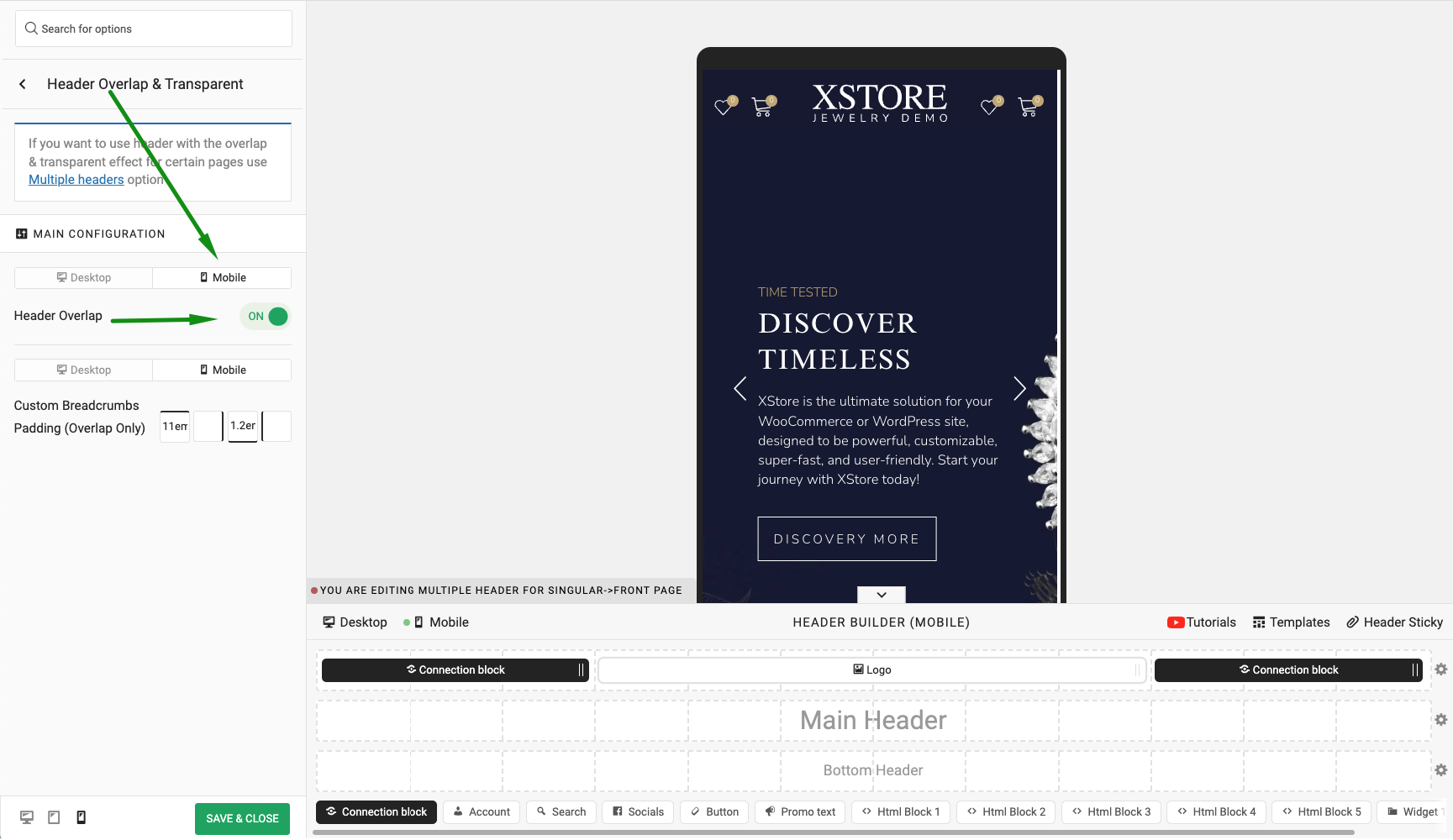Open settings gear for the Main Header row
This screenshot has height=840, width=1453.
pyautogui.click(x=1441, y=720)
